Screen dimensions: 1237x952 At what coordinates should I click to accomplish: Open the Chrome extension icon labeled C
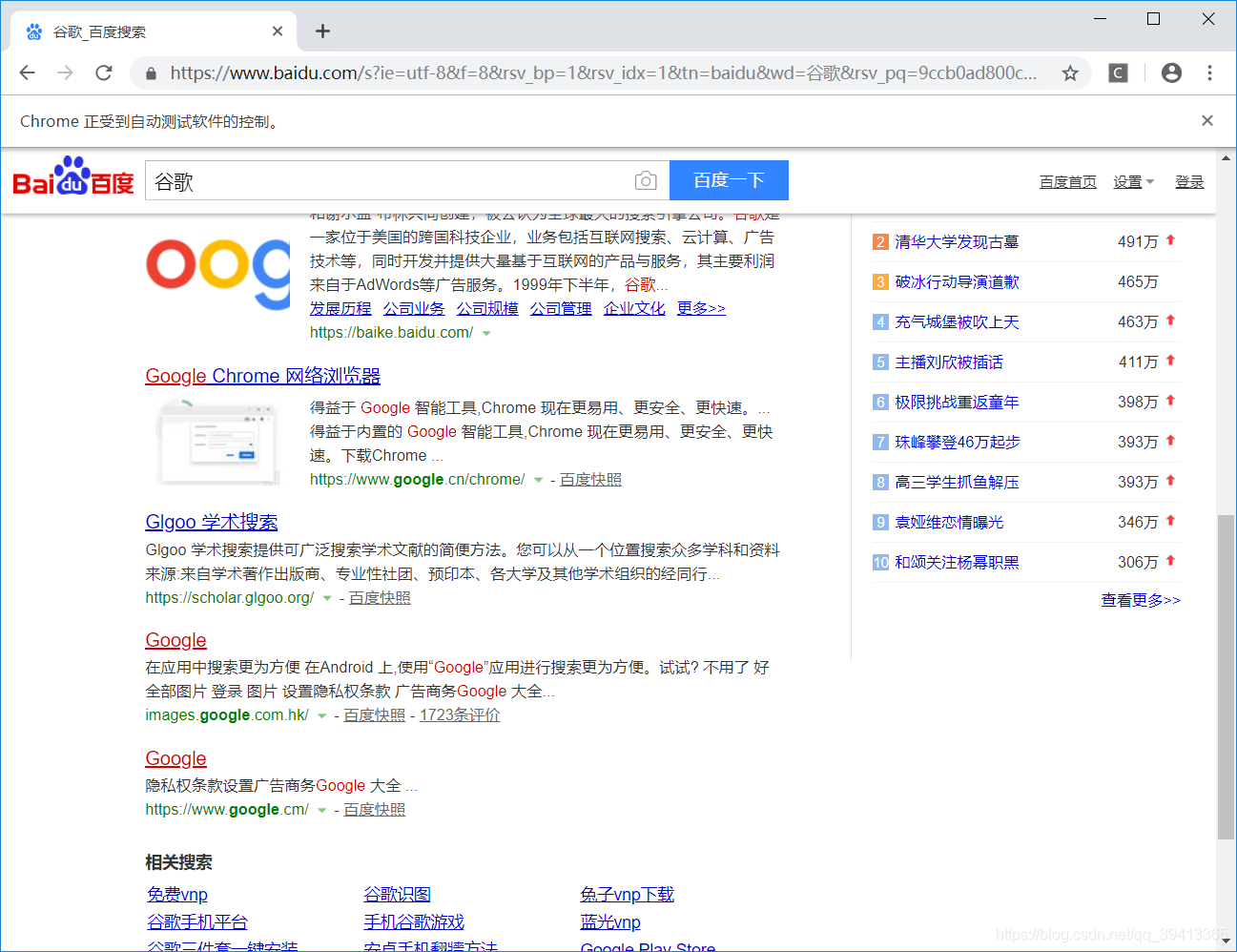(1118, 72)
